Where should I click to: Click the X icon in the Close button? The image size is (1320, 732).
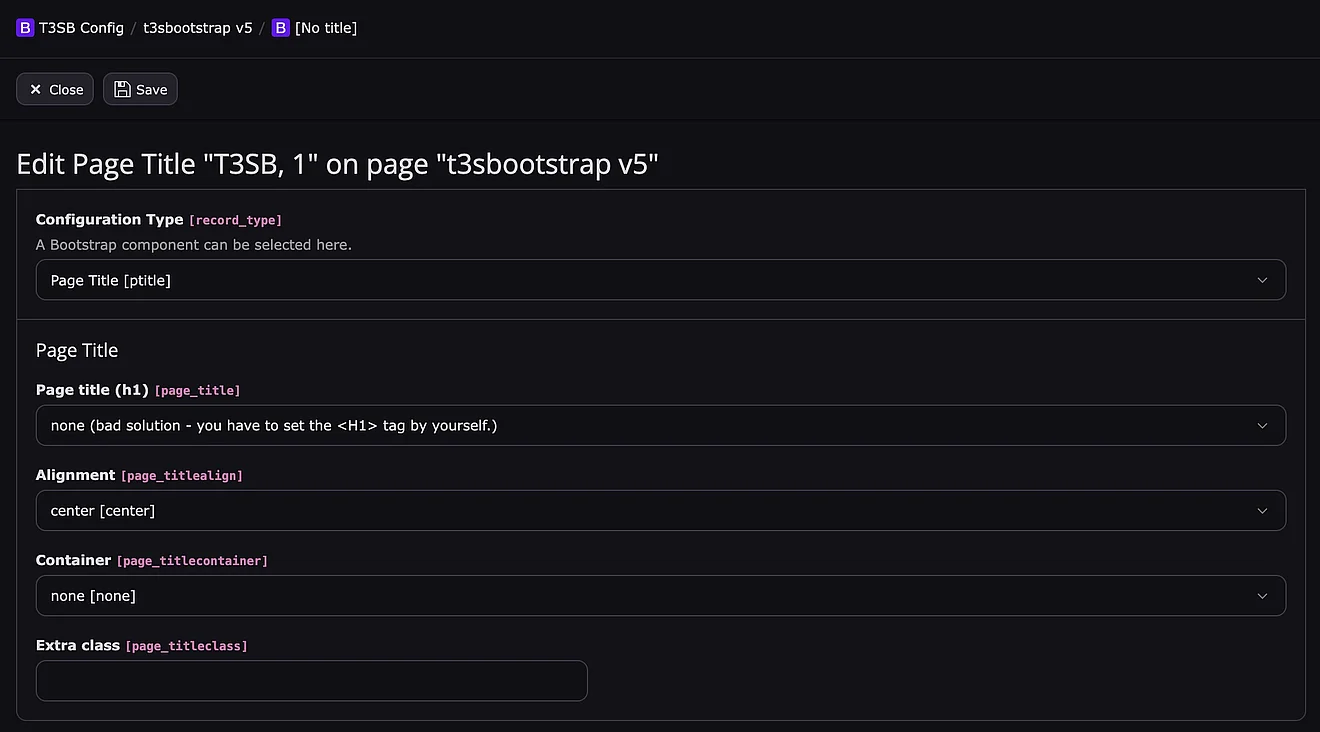click(x=36, y=90)
